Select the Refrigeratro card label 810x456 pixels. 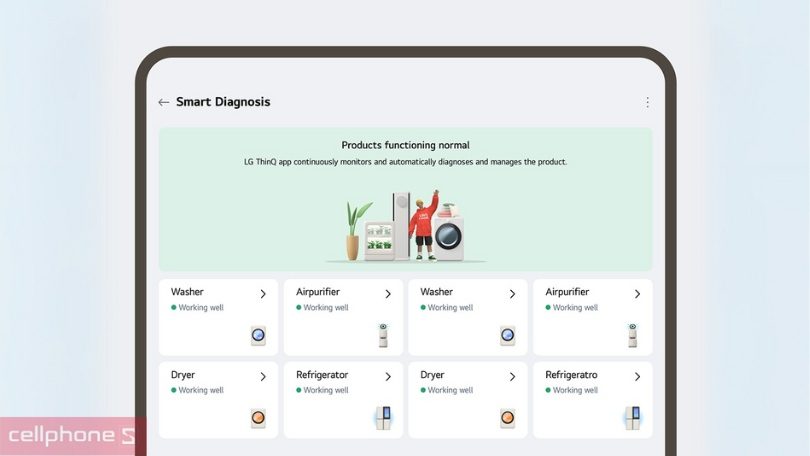coord(571,375)
